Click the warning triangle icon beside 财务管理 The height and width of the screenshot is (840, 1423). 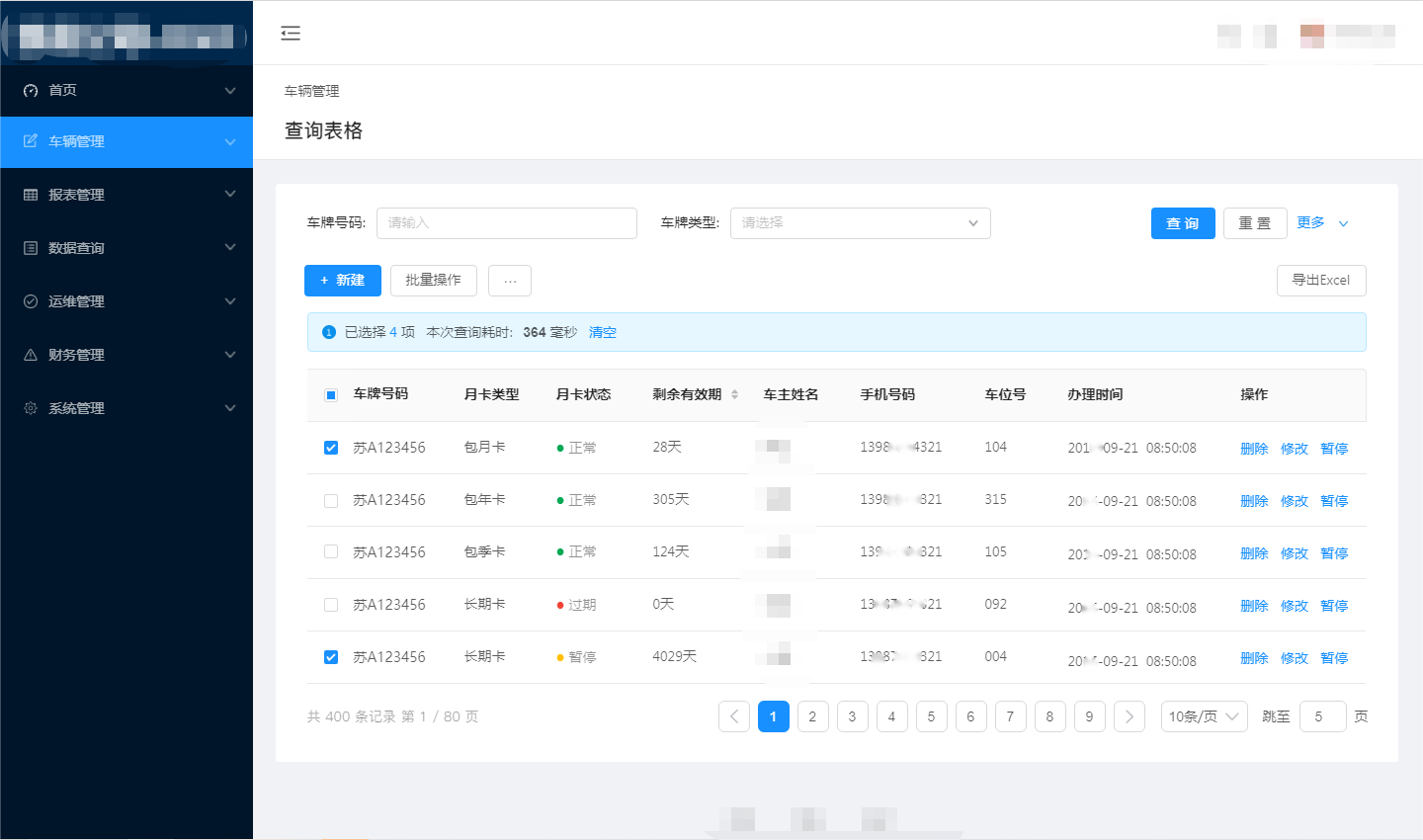31,355
